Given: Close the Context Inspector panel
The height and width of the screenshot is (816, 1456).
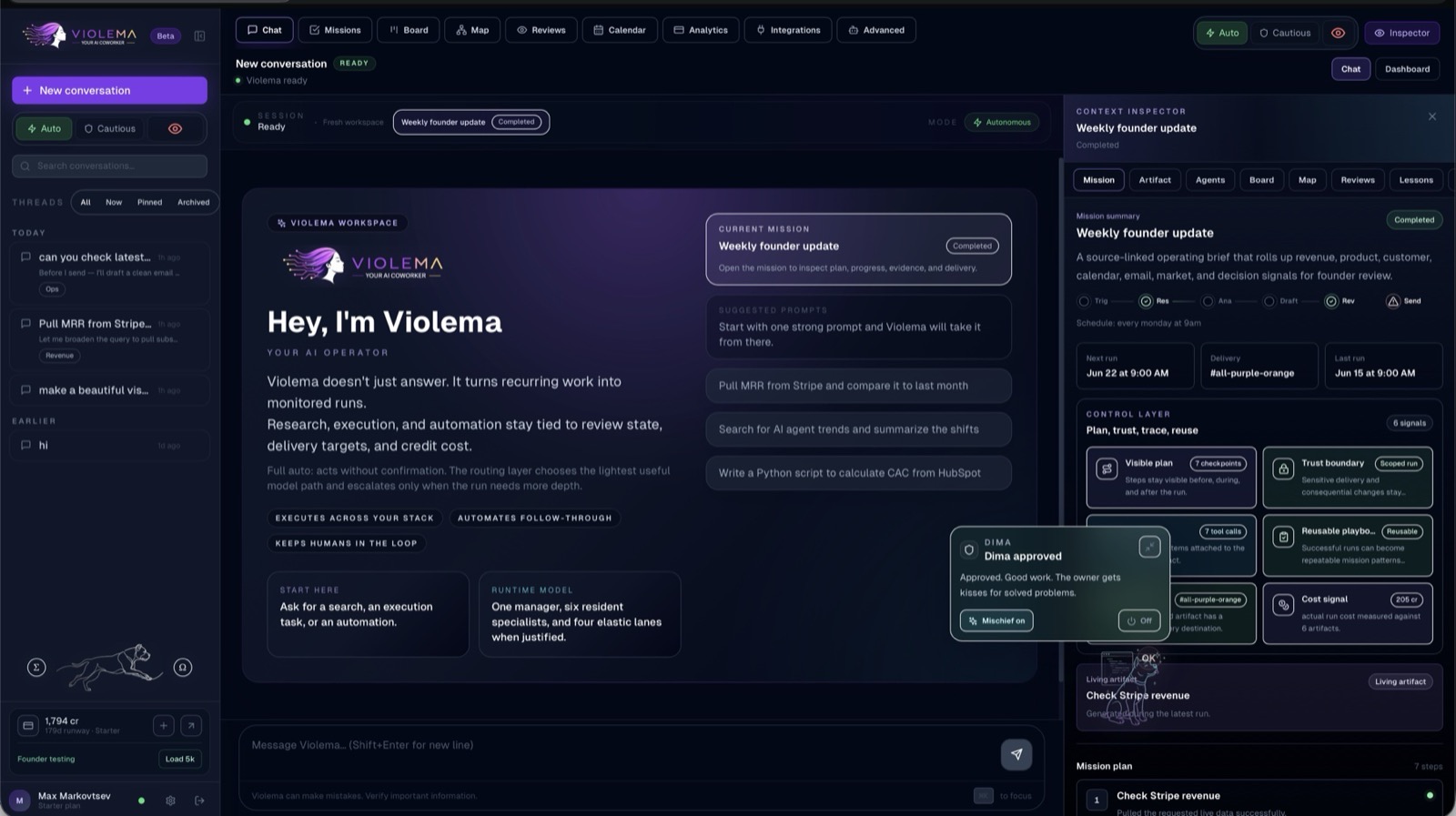Looking at the screenshot, I should pos(1432,116).
